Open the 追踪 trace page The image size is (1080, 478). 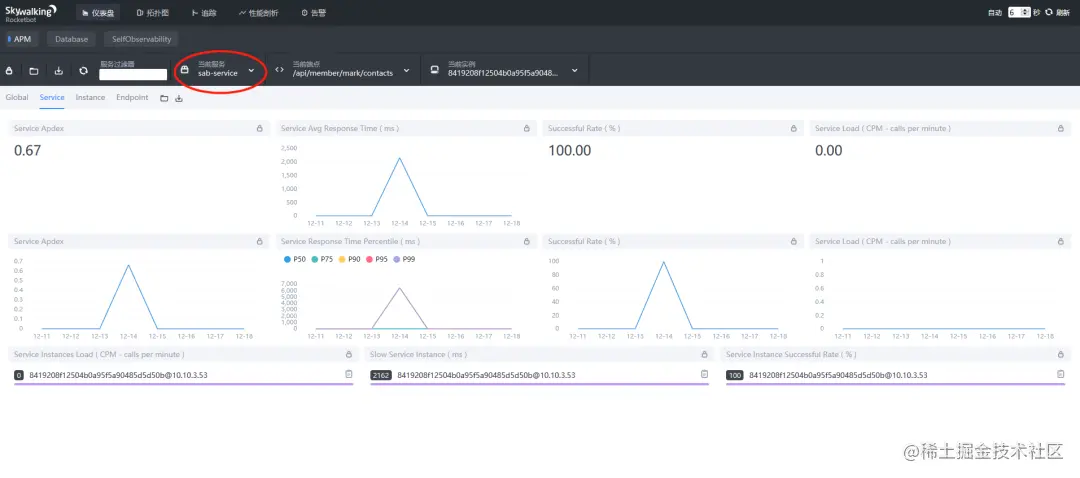tap(204, 13)
